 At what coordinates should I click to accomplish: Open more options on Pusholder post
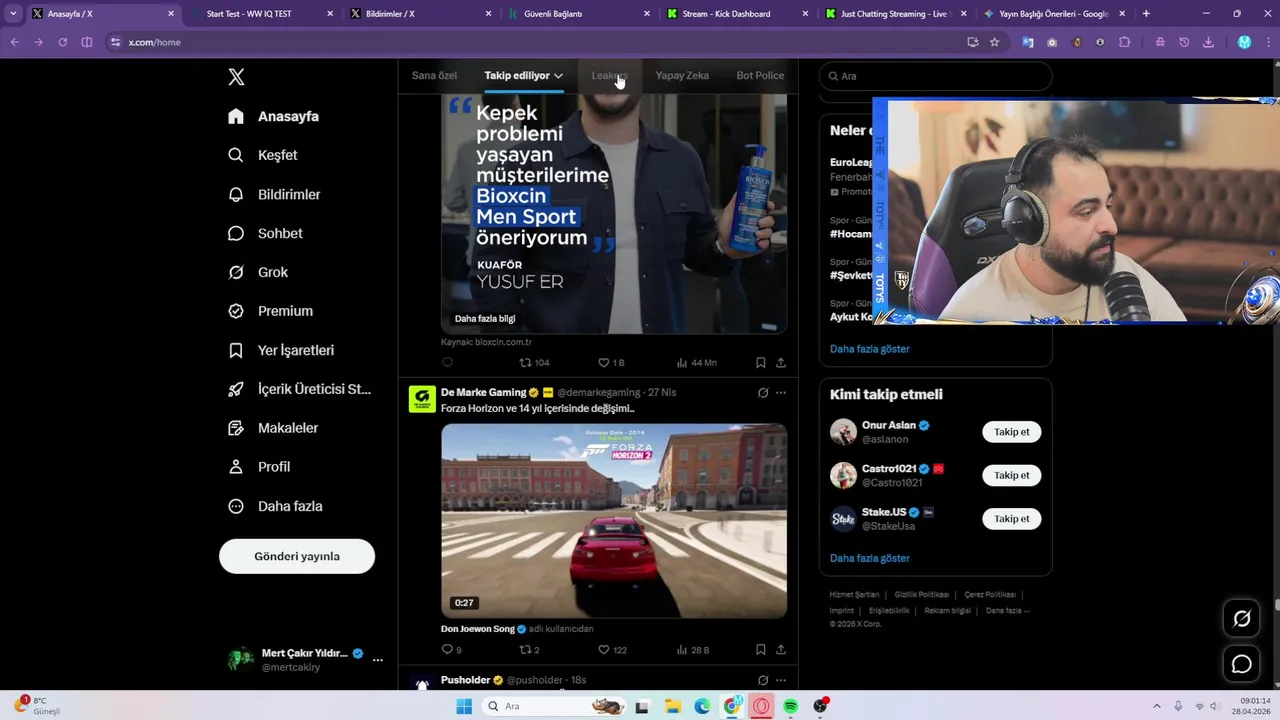[781, 680]
